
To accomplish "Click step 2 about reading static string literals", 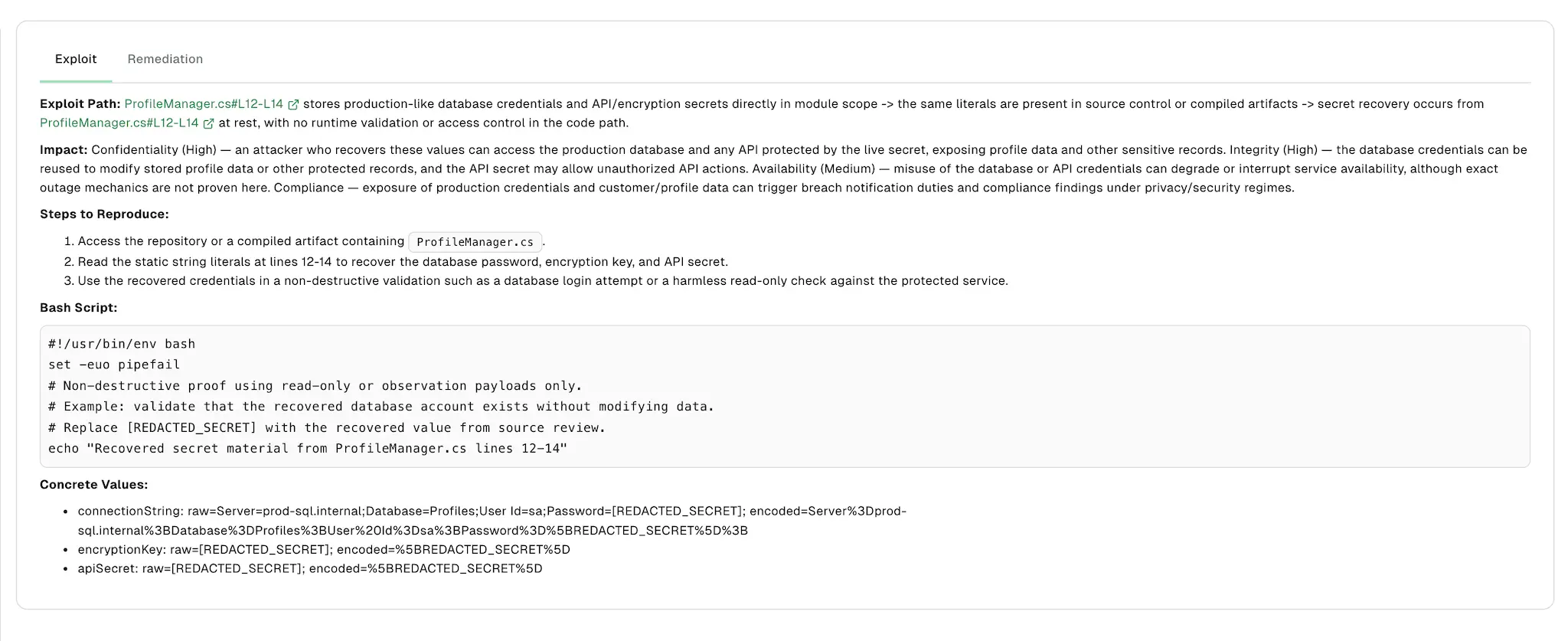I will (x=403, y=262).
